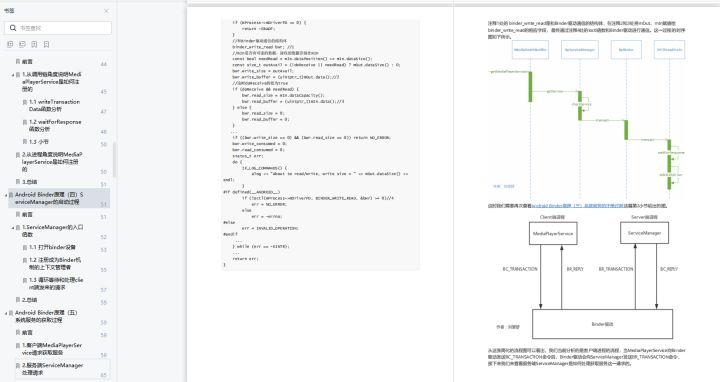Follow the Android Binder原理（三） hyperlink in the page
Screen dimensions: 720x382
coord(578,206)
